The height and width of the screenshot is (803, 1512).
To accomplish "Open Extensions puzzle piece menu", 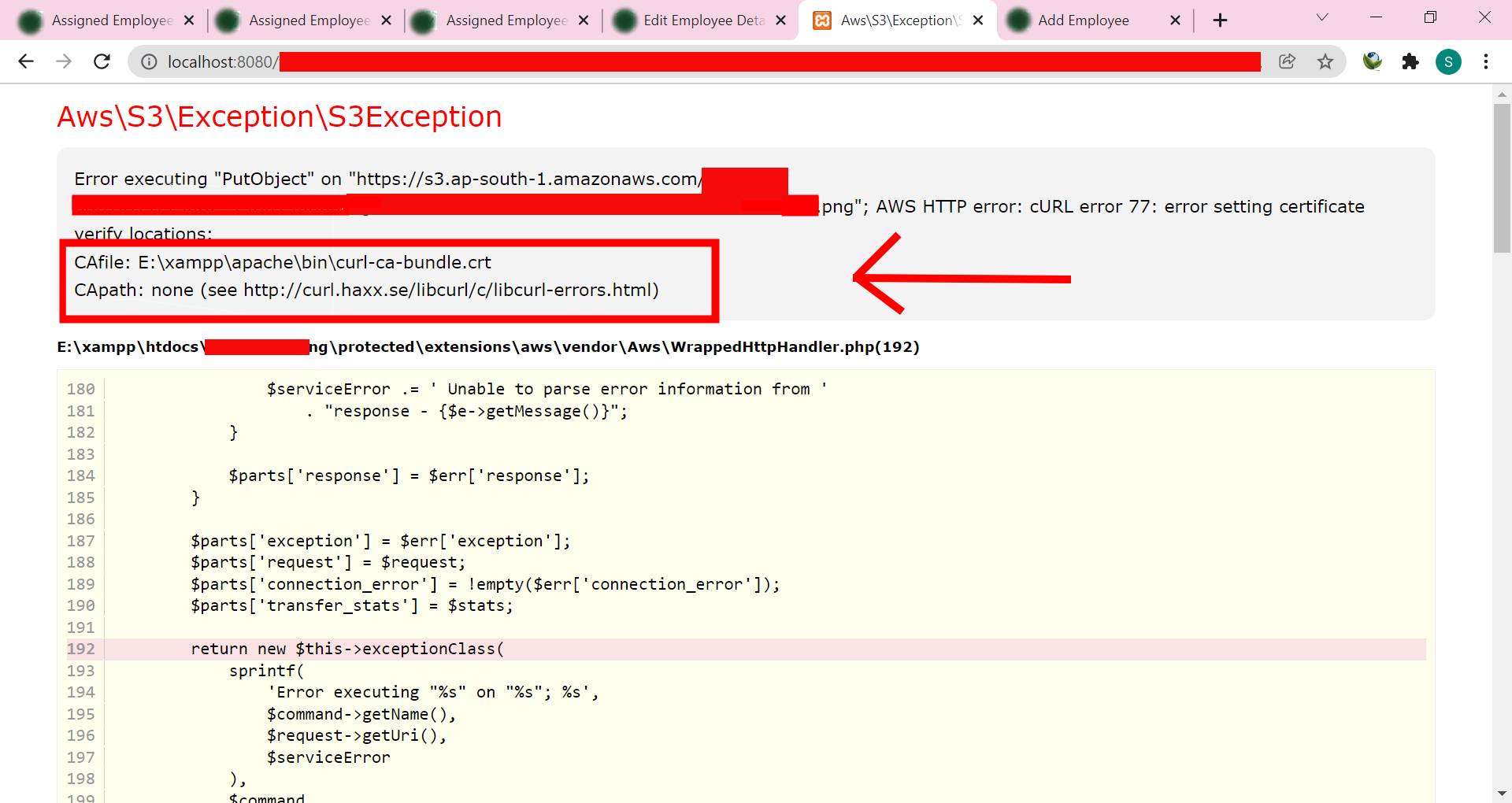I will tap(1410, 61).
